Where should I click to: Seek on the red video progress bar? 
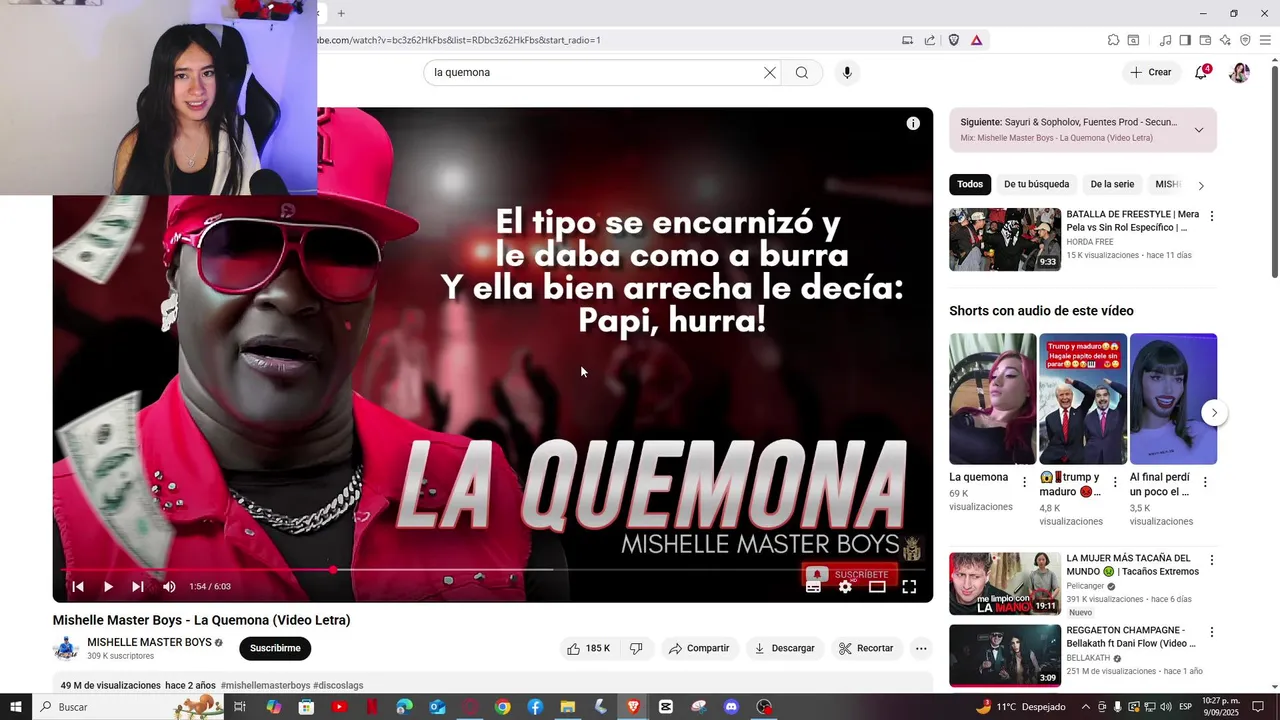coord(493,570)
